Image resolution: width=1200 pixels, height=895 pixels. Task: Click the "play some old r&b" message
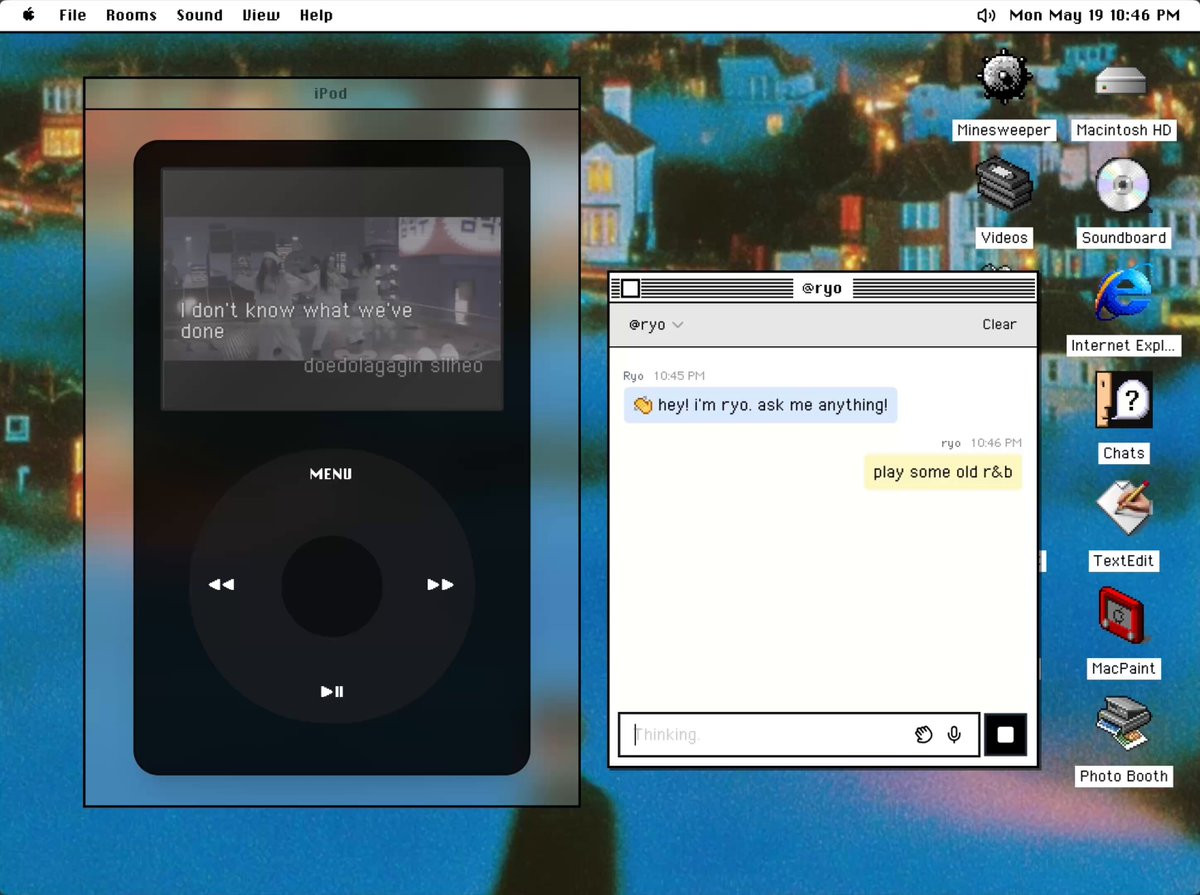[943, 472]
